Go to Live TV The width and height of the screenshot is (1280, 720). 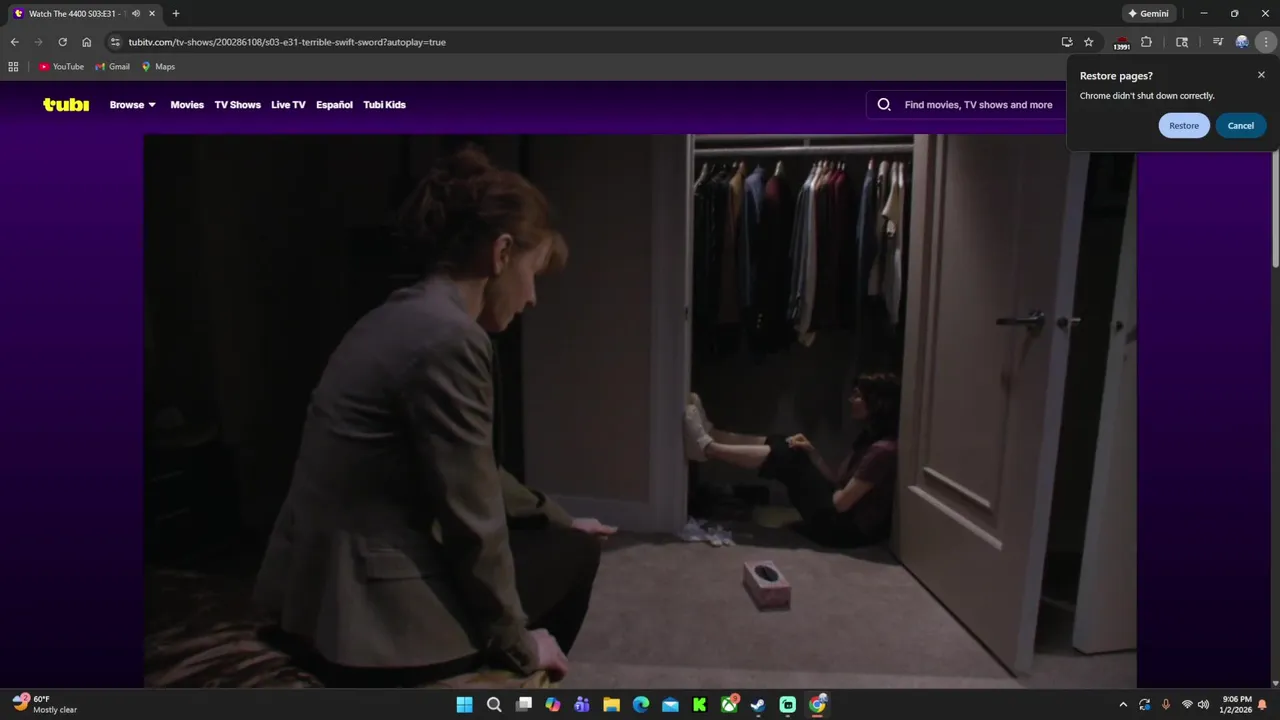pyautogui.click(x=288, y=105)
